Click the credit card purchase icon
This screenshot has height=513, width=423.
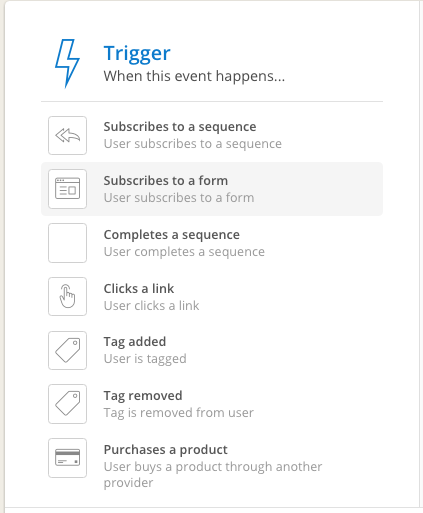click(67, 458)
